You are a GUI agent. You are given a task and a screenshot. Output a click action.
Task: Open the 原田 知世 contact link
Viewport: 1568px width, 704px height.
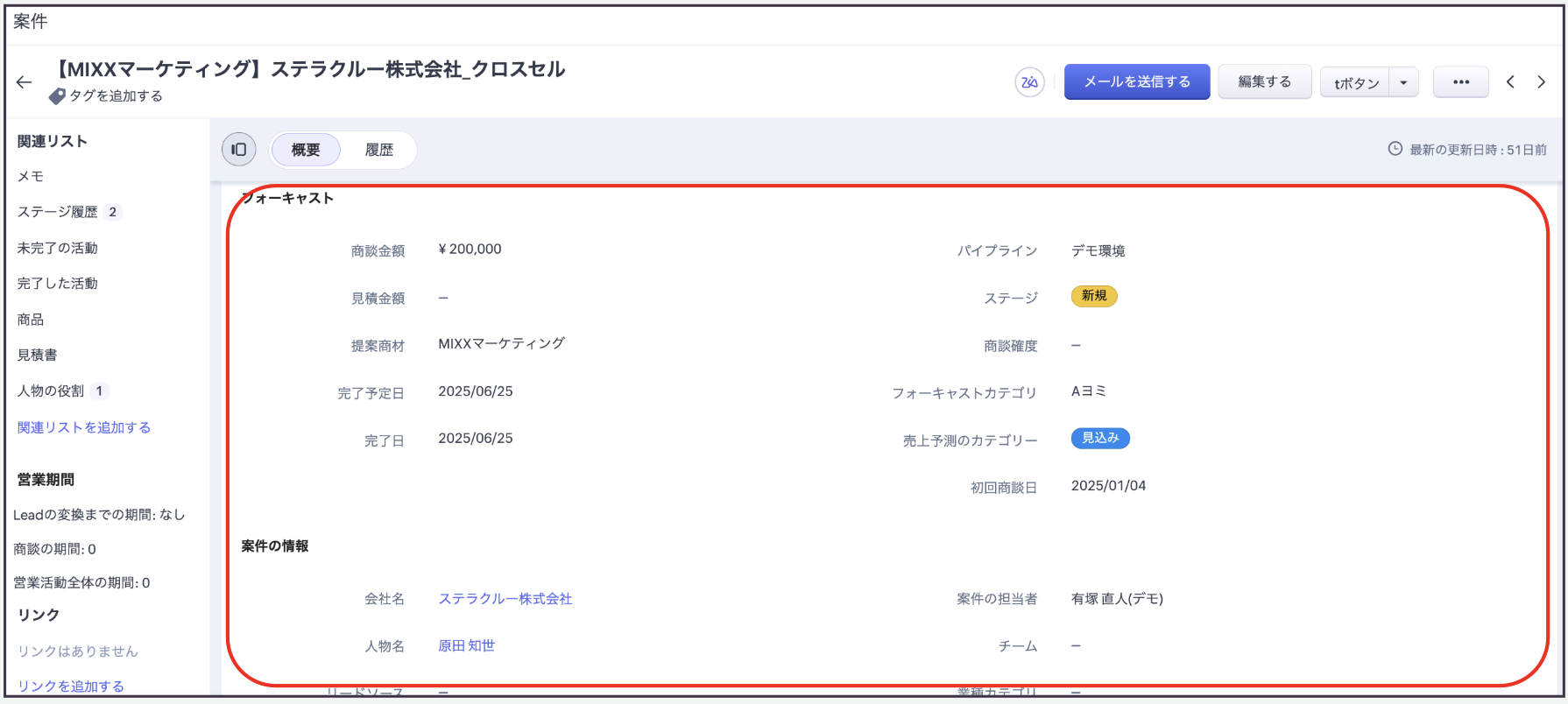click(466, 645)
